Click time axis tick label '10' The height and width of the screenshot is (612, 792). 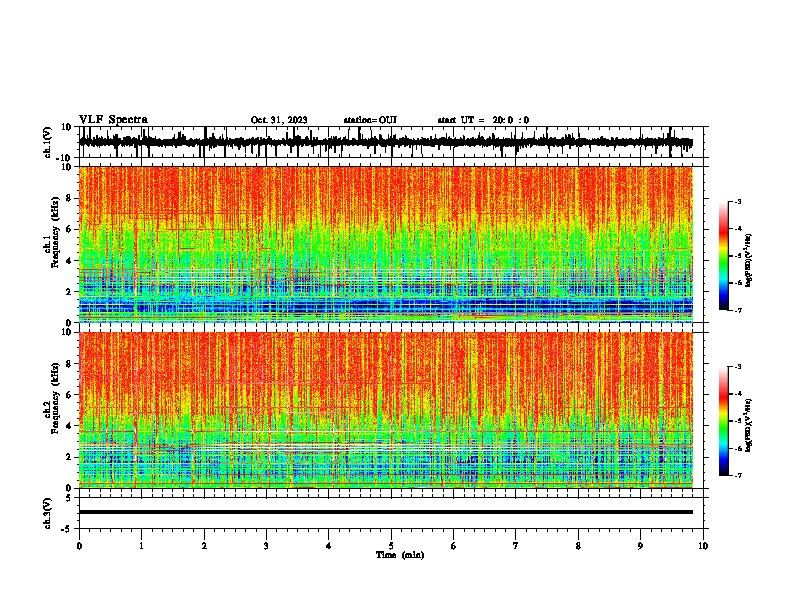click(703, 546)
